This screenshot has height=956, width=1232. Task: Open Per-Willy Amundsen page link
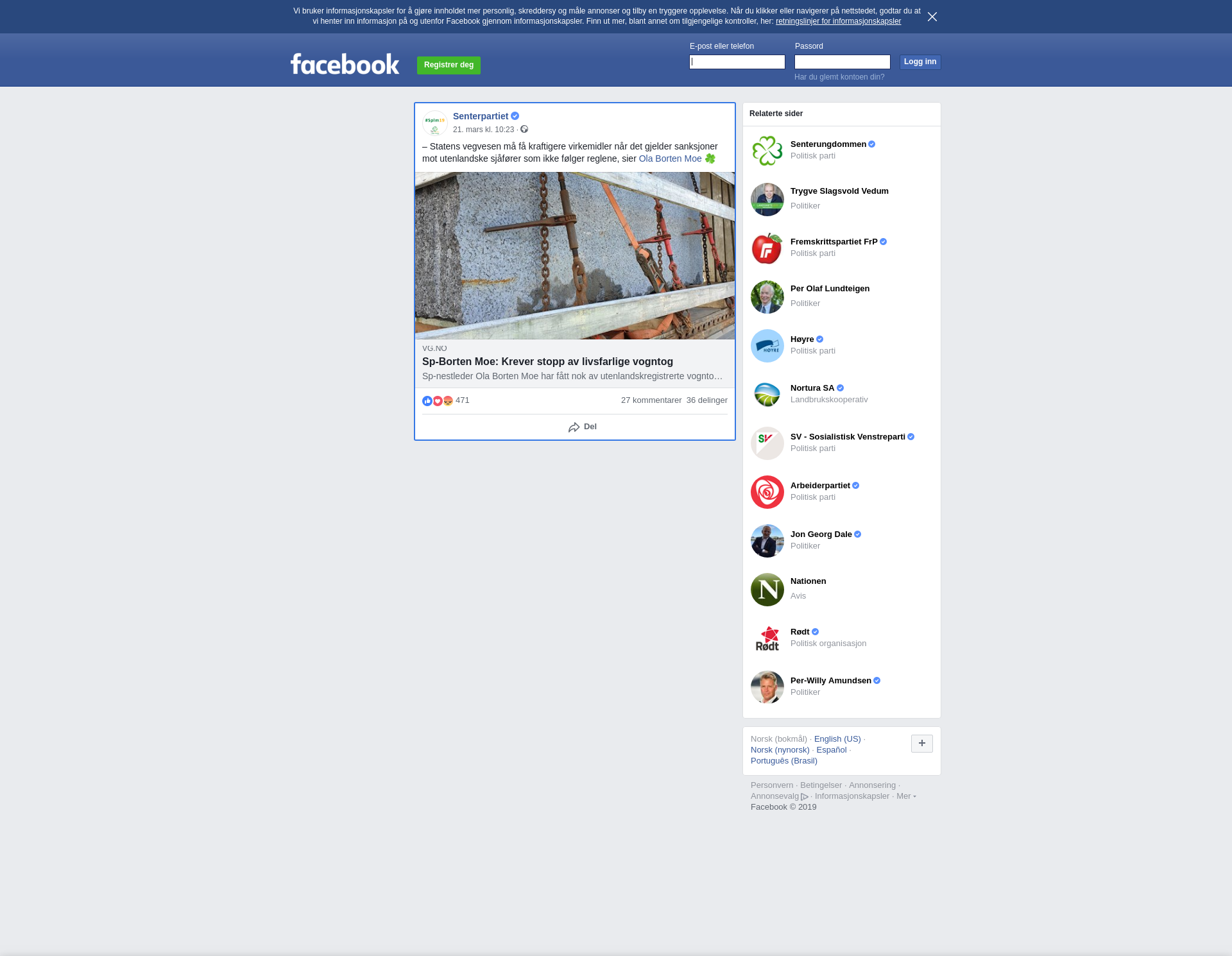coord(831,681)
